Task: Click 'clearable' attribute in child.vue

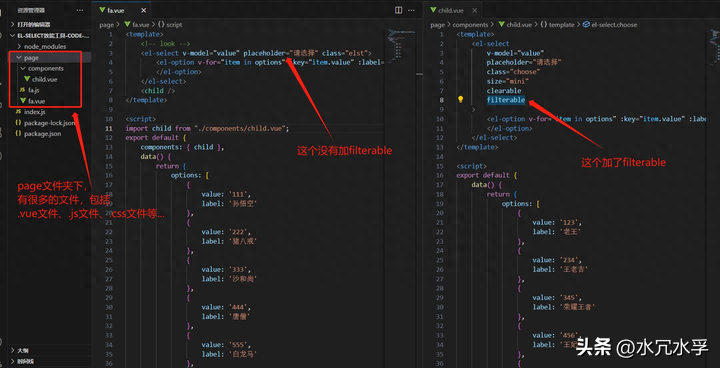Action: [504, 91]
